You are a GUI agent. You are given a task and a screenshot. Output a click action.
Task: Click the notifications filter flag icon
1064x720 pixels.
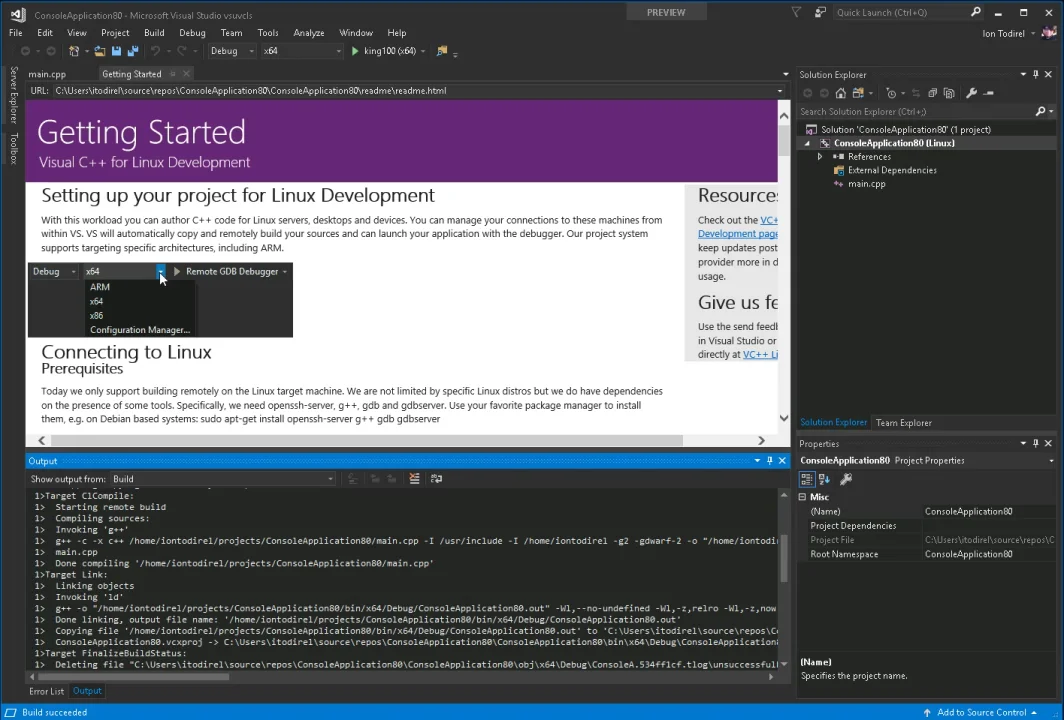tap(796, 12)
